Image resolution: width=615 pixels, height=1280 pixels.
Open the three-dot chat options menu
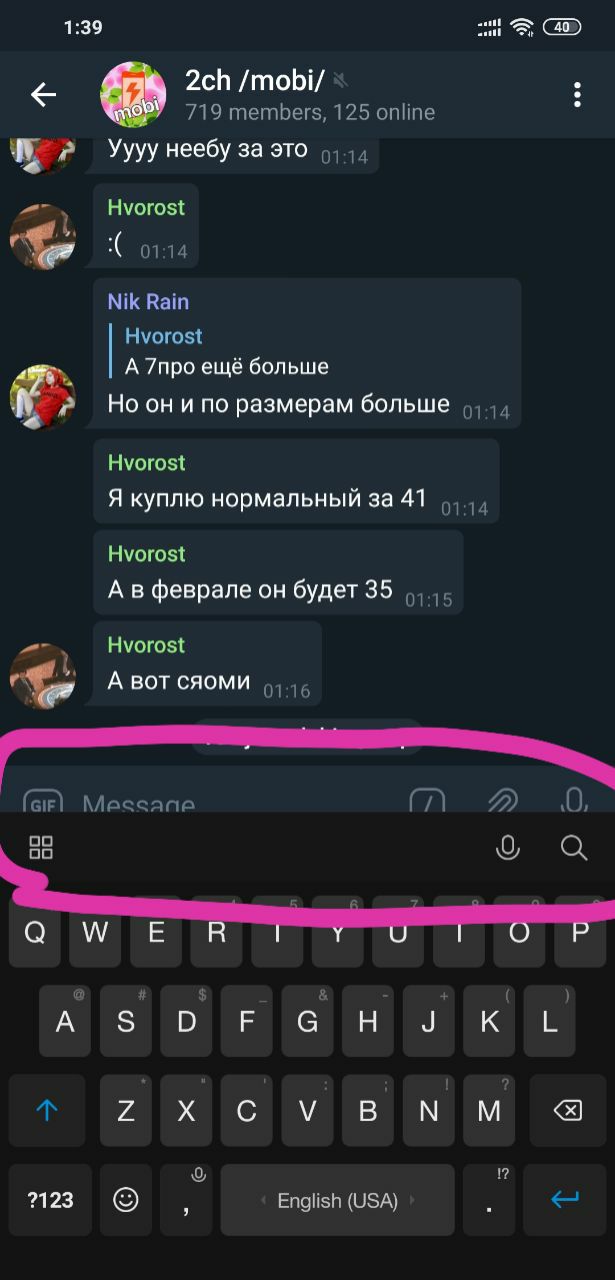(x=577, y=95)
